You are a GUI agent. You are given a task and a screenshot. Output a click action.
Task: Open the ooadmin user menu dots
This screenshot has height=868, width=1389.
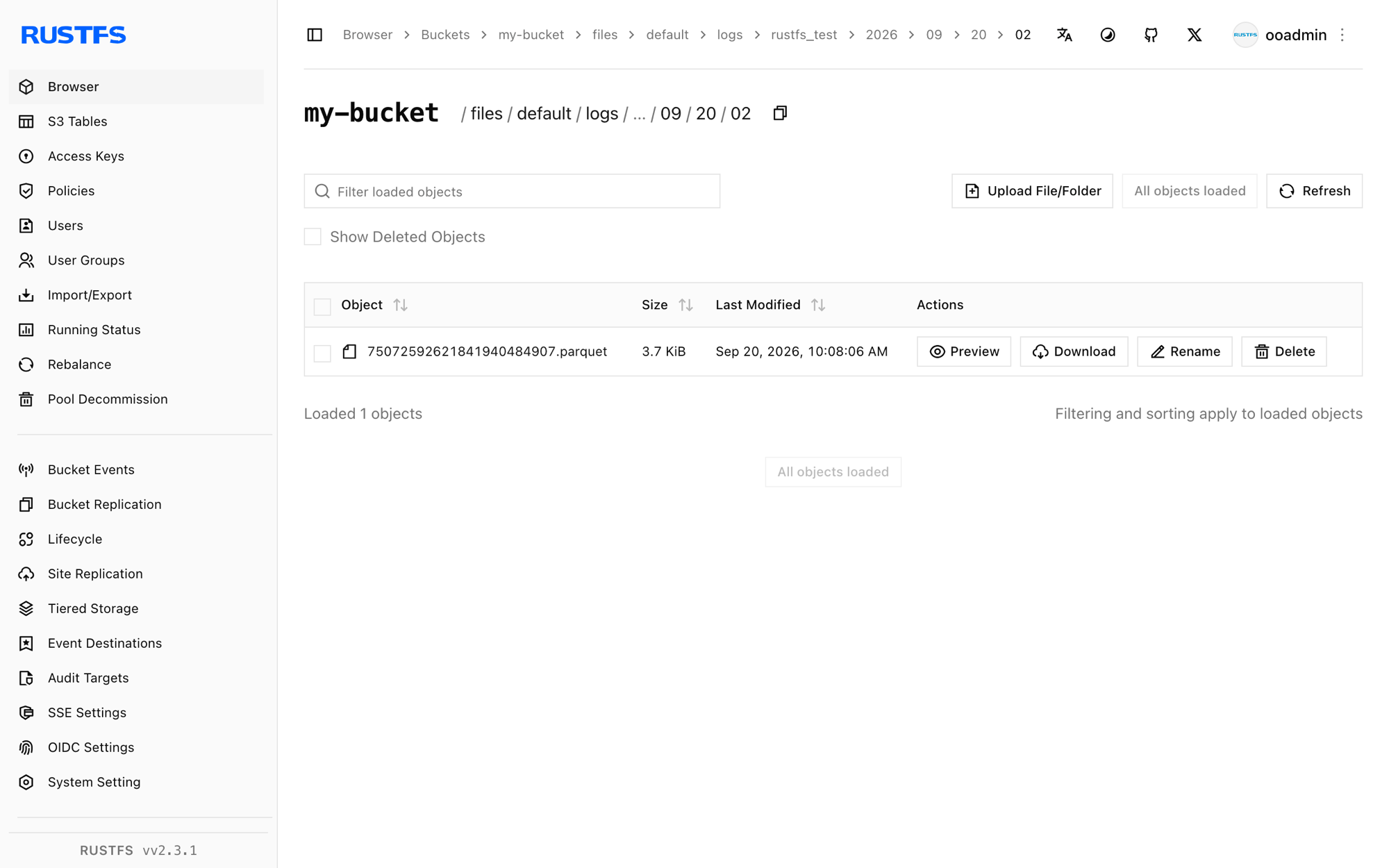pos(1342,35)
